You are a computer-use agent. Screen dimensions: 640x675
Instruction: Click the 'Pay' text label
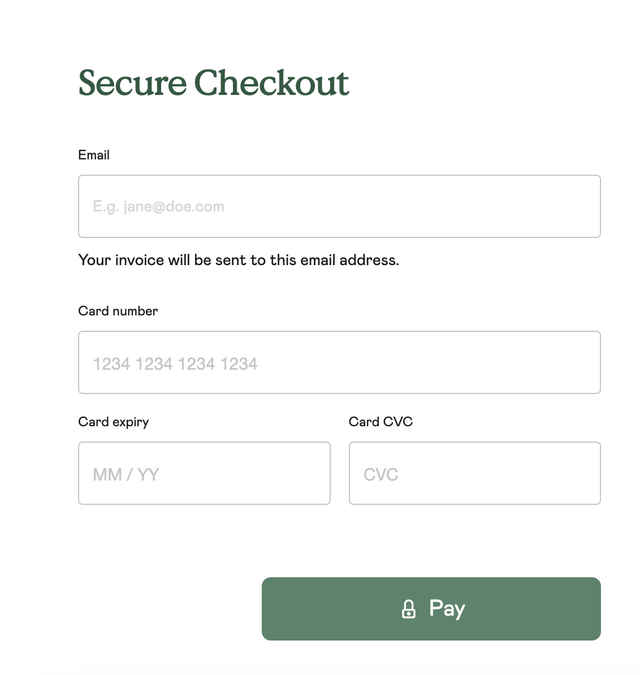pos(447,609)
